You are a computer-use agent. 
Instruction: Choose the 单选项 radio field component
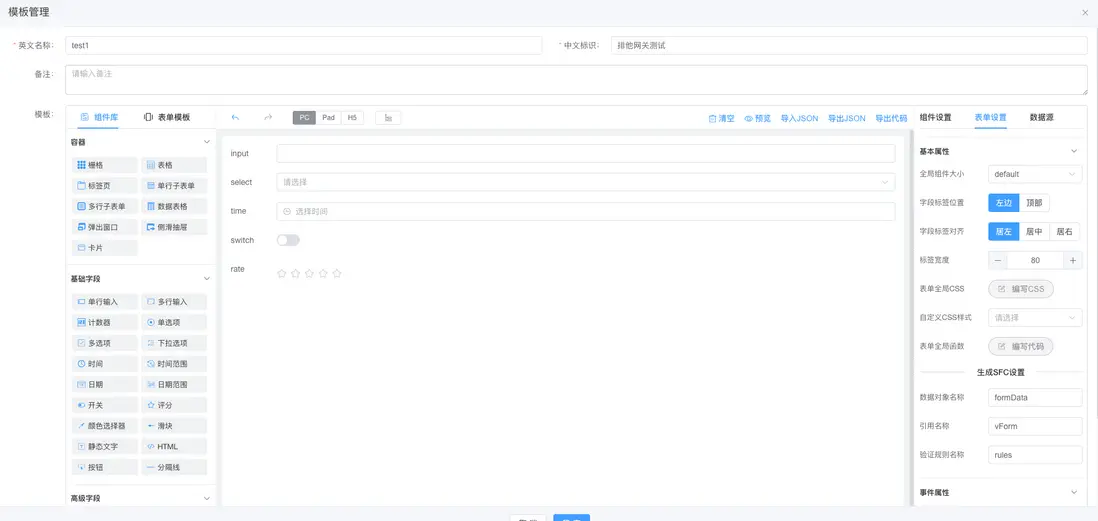(x=174, y=323)
